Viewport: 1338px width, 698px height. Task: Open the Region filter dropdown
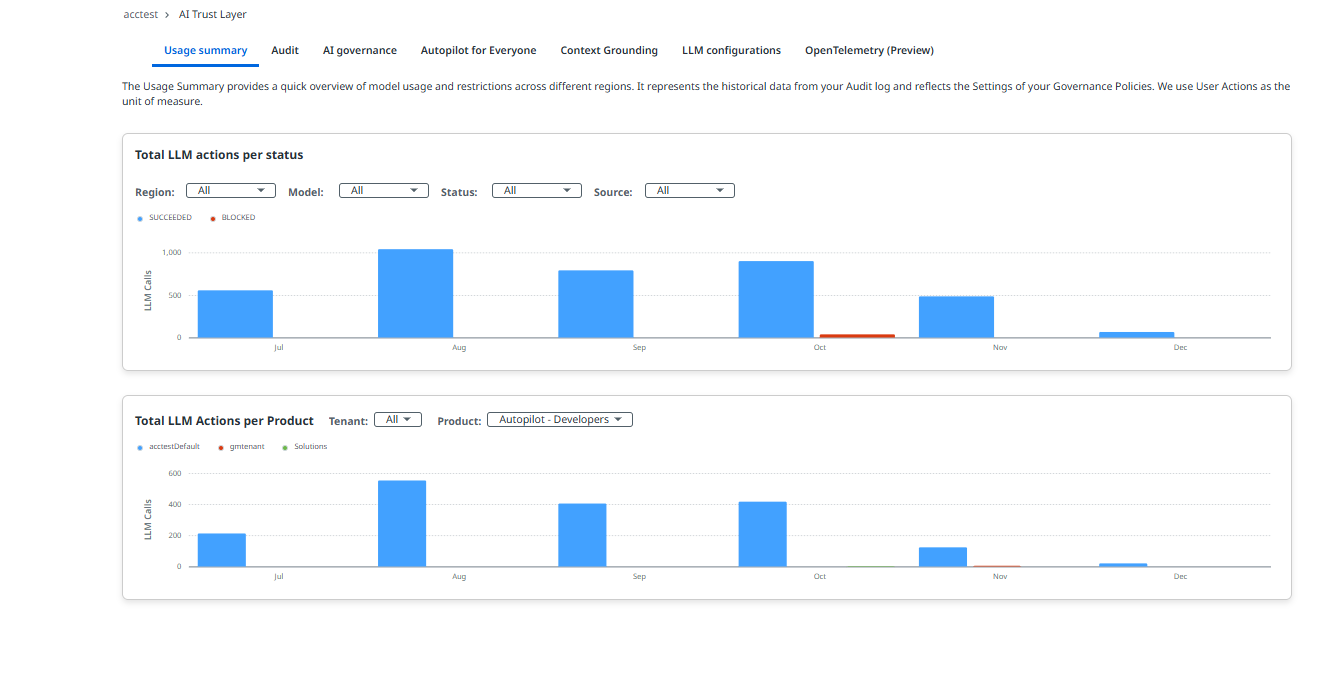tap(231, 191)
